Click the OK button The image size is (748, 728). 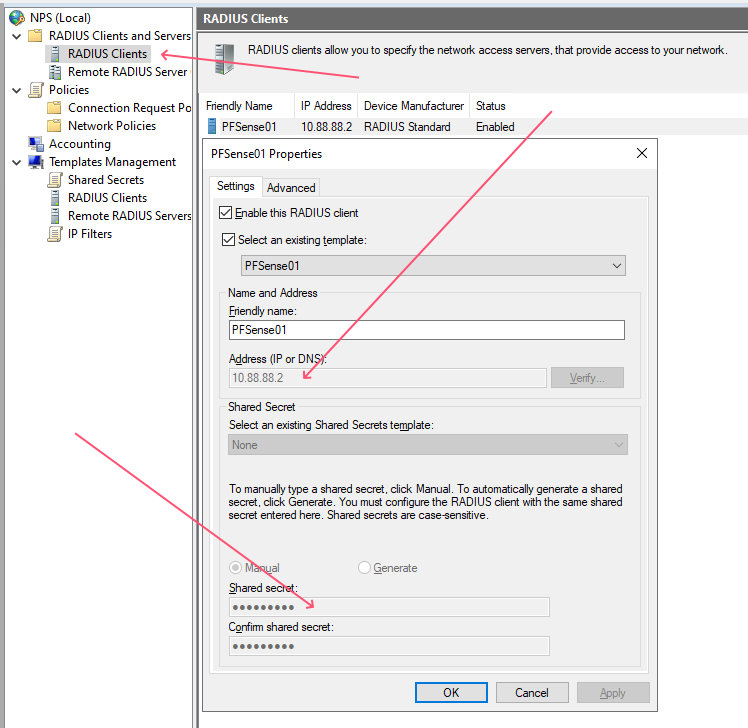pos(451,693)
